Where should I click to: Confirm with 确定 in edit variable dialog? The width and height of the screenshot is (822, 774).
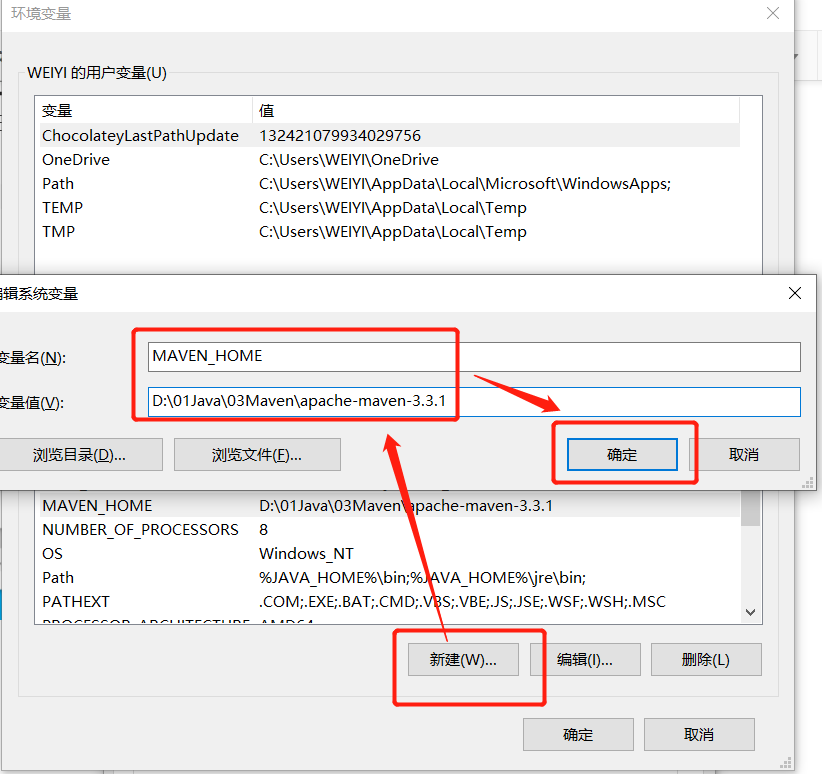[622, 455]
